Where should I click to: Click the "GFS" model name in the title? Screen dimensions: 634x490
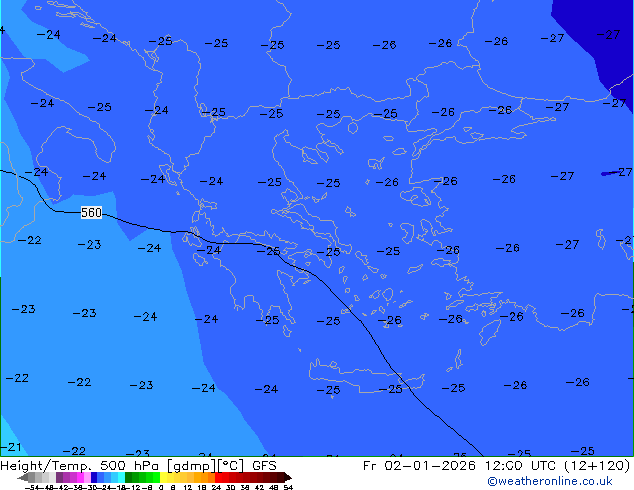pyautogui.click(x=264, y=466)
